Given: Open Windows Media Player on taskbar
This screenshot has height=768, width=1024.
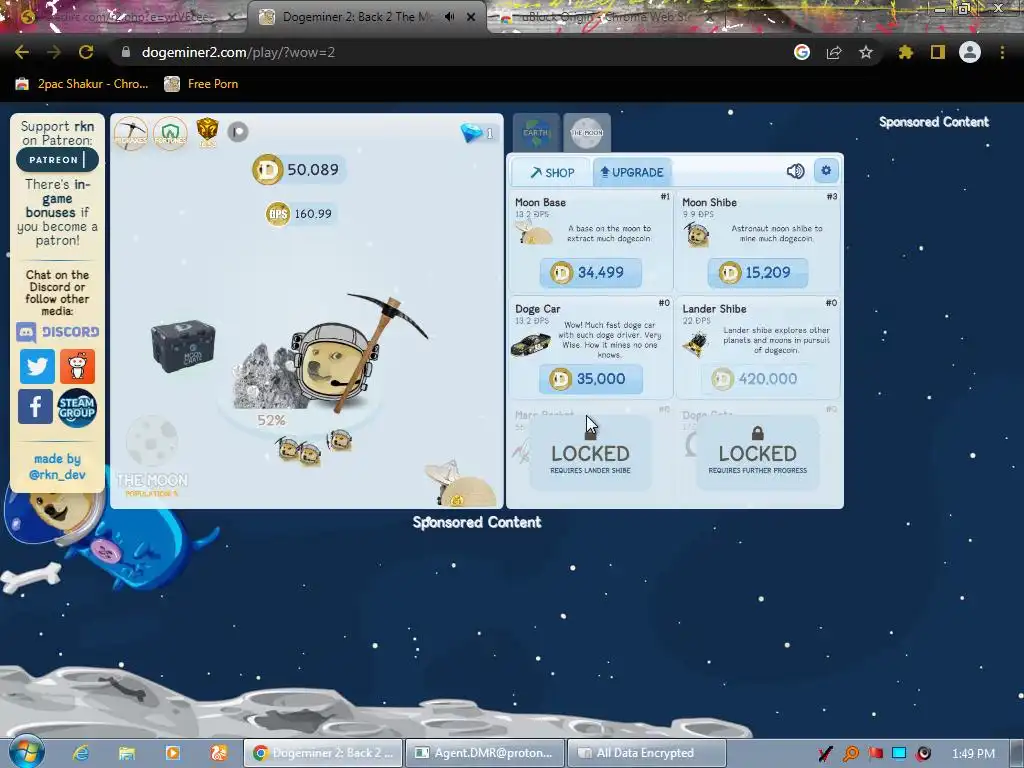Looking at the screenshot, I should pos(172,753).
